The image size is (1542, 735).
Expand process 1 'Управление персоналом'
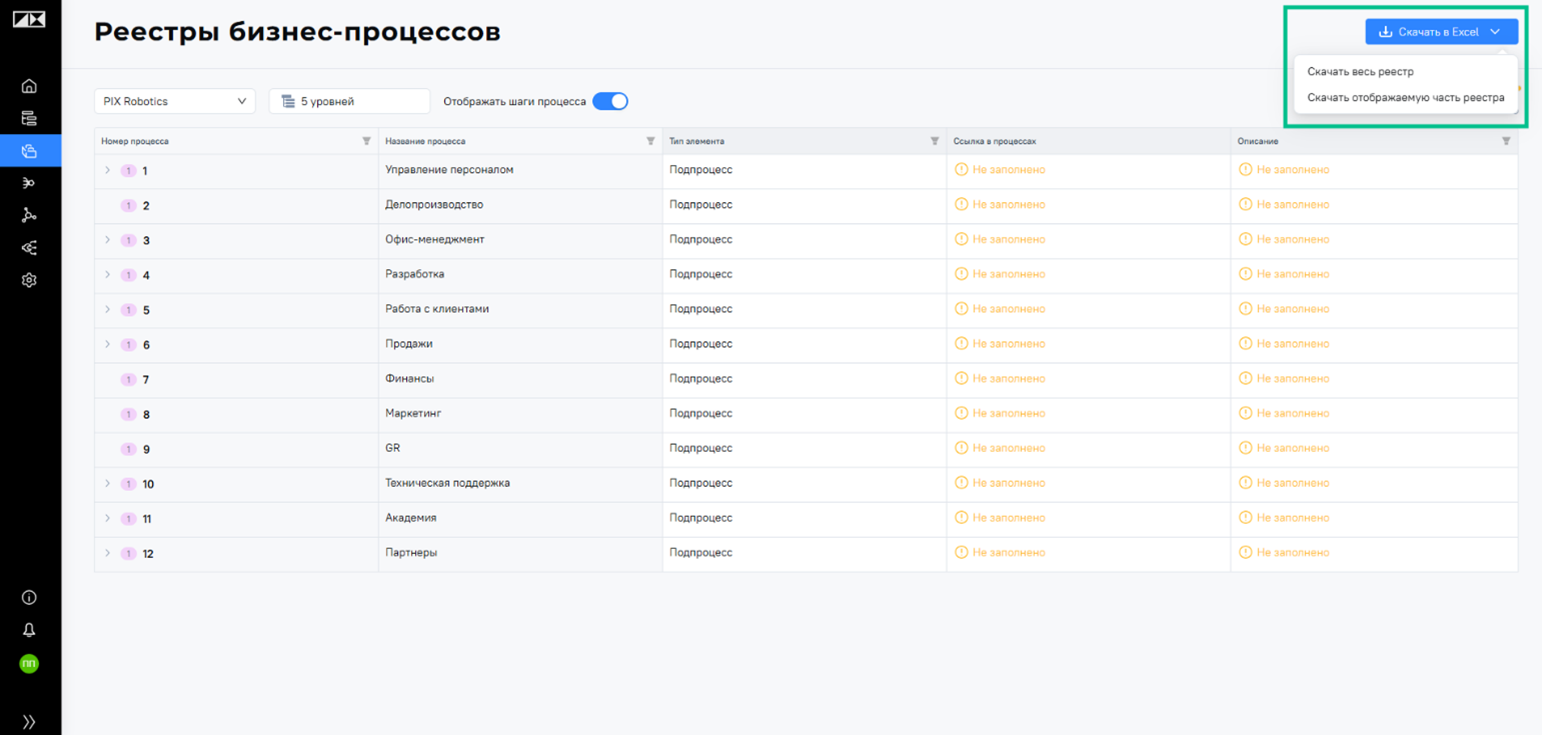tap(107, 170)
